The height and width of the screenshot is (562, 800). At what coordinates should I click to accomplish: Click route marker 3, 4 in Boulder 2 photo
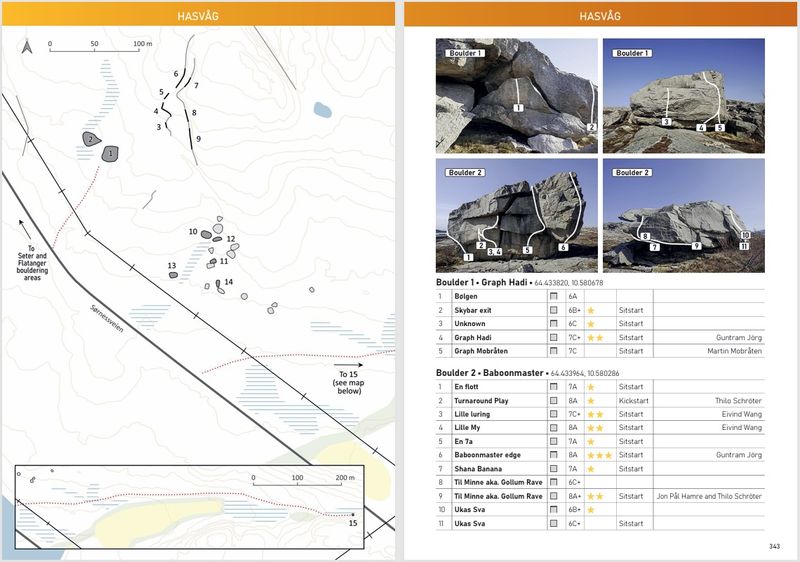[494, 251]
